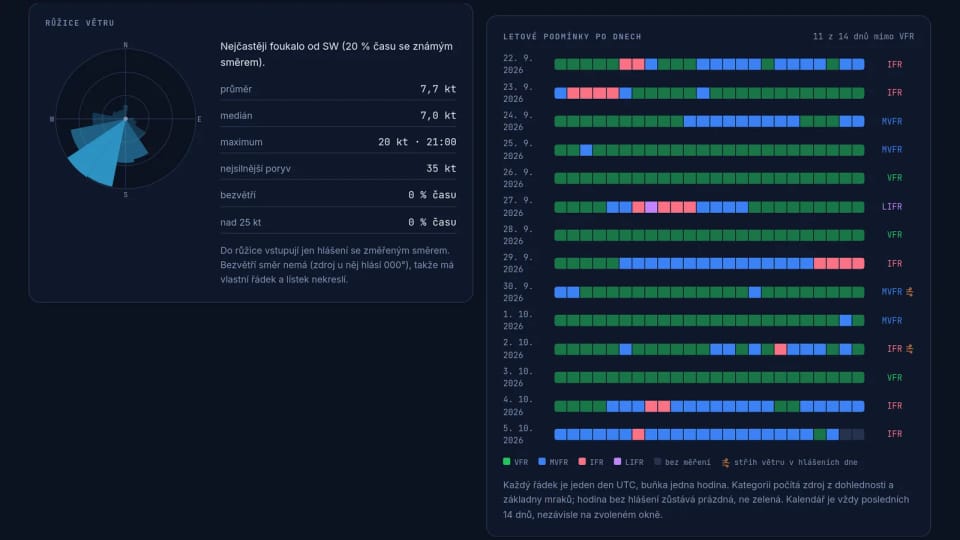The height and width of the screenshot is (540, 960).
Task: Click the dark 'bez měření' legend swatch
Action: click(x=658, y=462)
